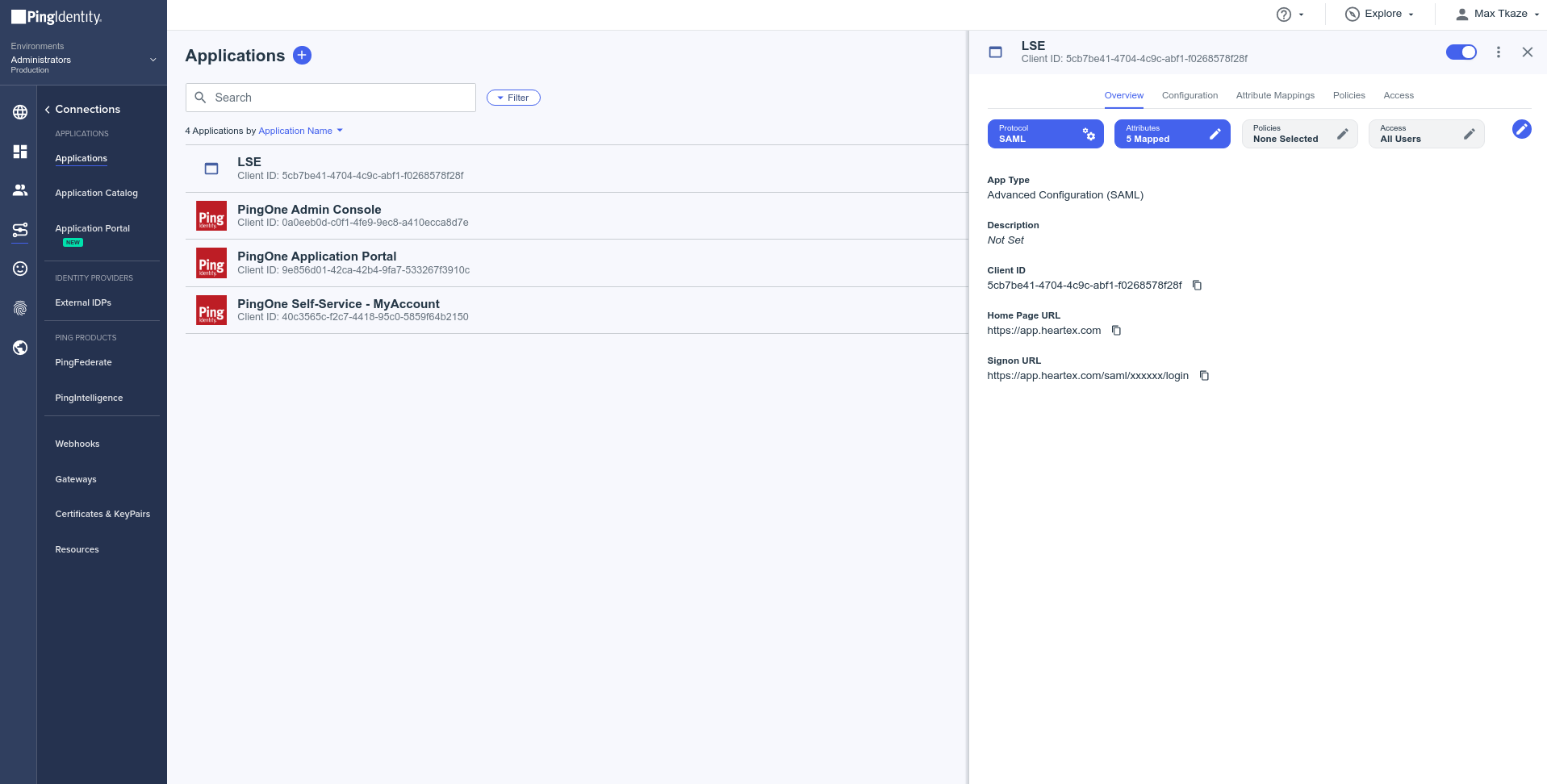The width and height of the screenshot is (1547, 784).
Task: Open the Max Tkaze user menu
Action: [x=1499, y=14]
